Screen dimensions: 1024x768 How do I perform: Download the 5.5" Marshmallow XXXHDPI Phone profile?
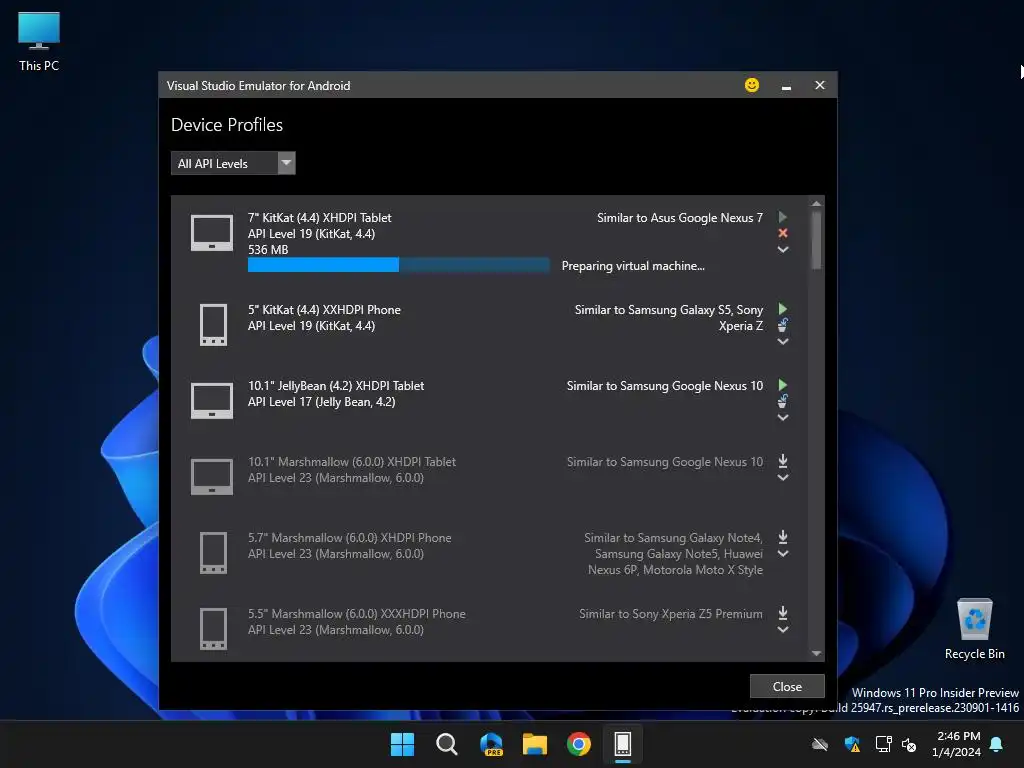(783, 613)
